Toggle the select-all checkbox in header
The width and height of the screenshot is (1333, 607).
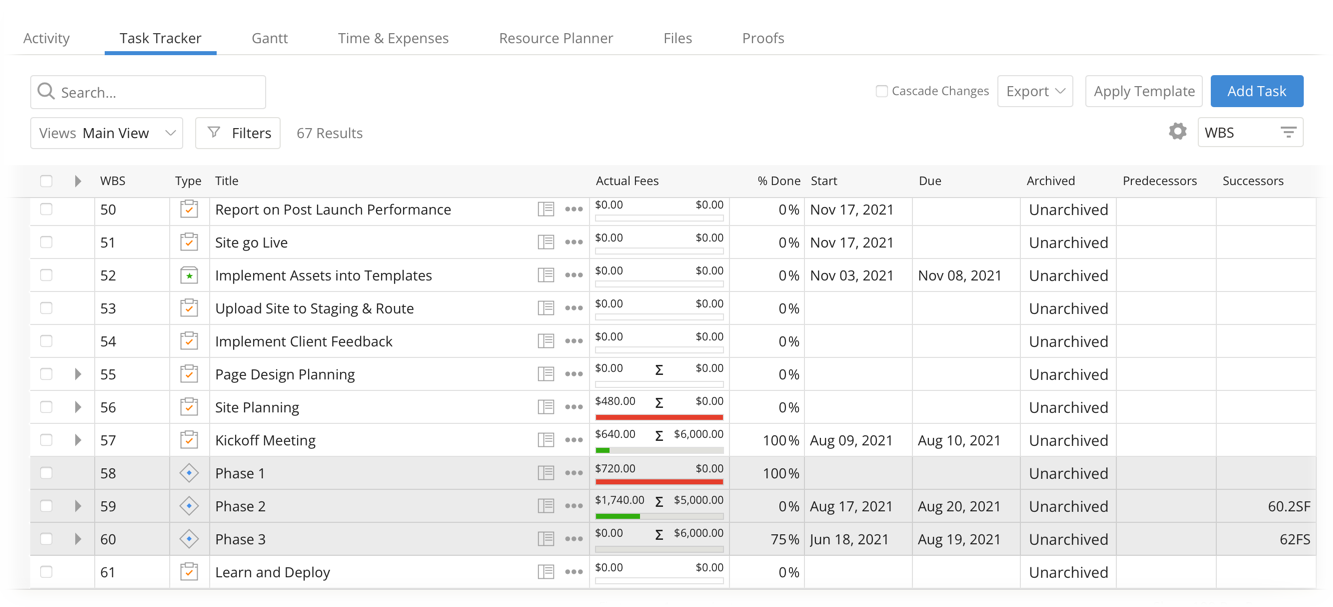point(46,181)
